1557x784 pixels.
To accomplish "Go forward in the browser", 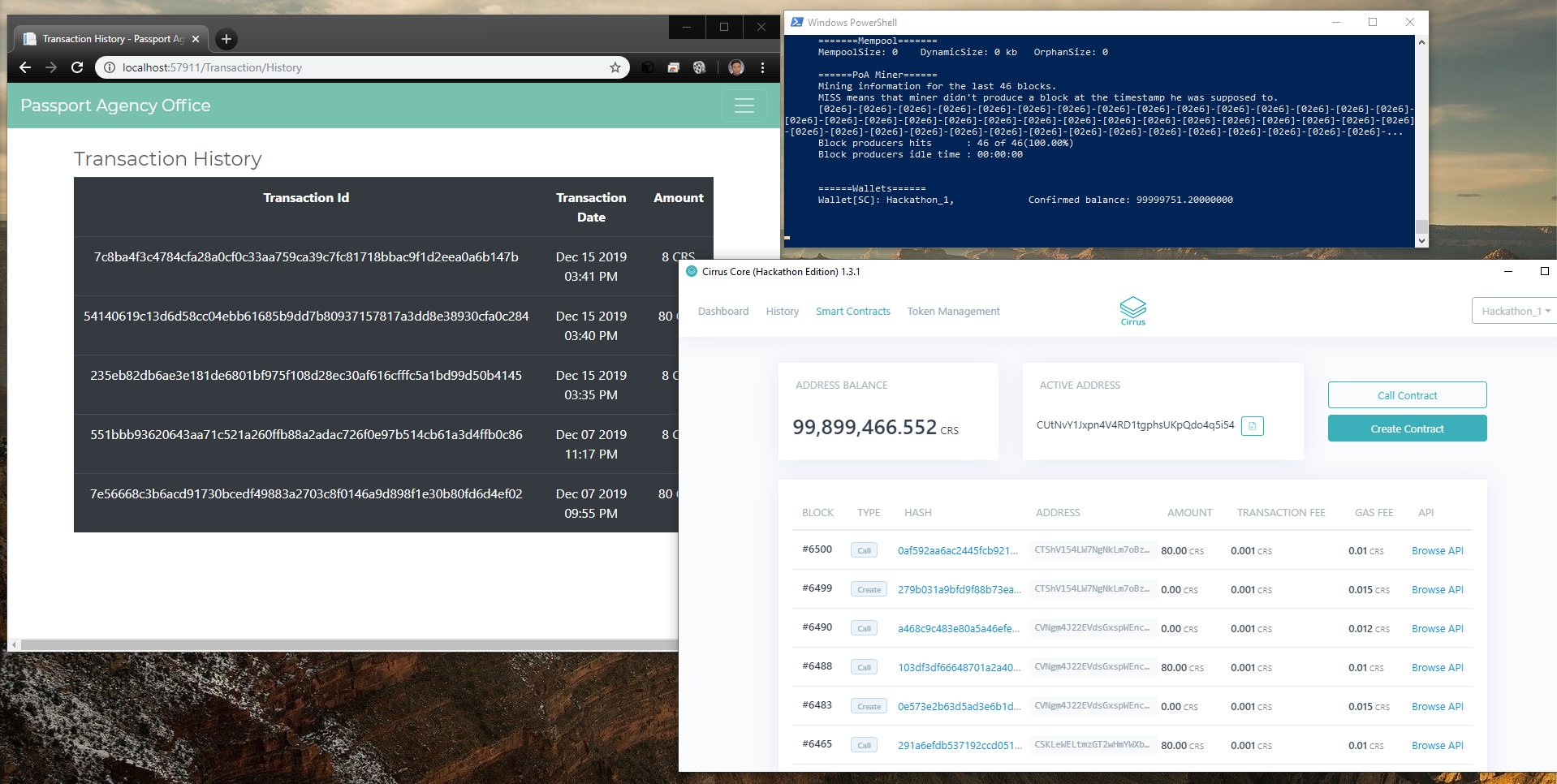I will click(51, 67).
